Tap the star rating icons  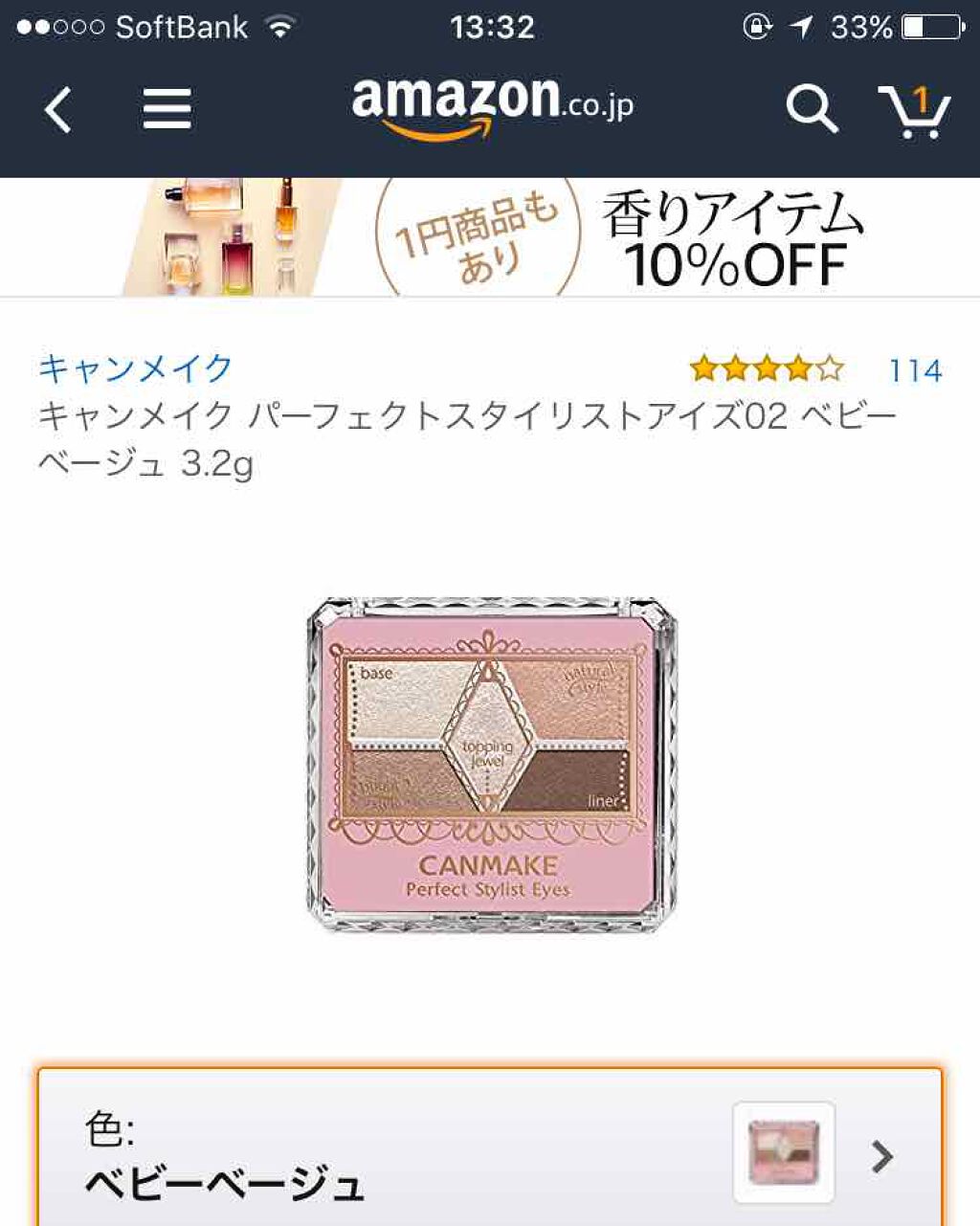coord(767,368)
